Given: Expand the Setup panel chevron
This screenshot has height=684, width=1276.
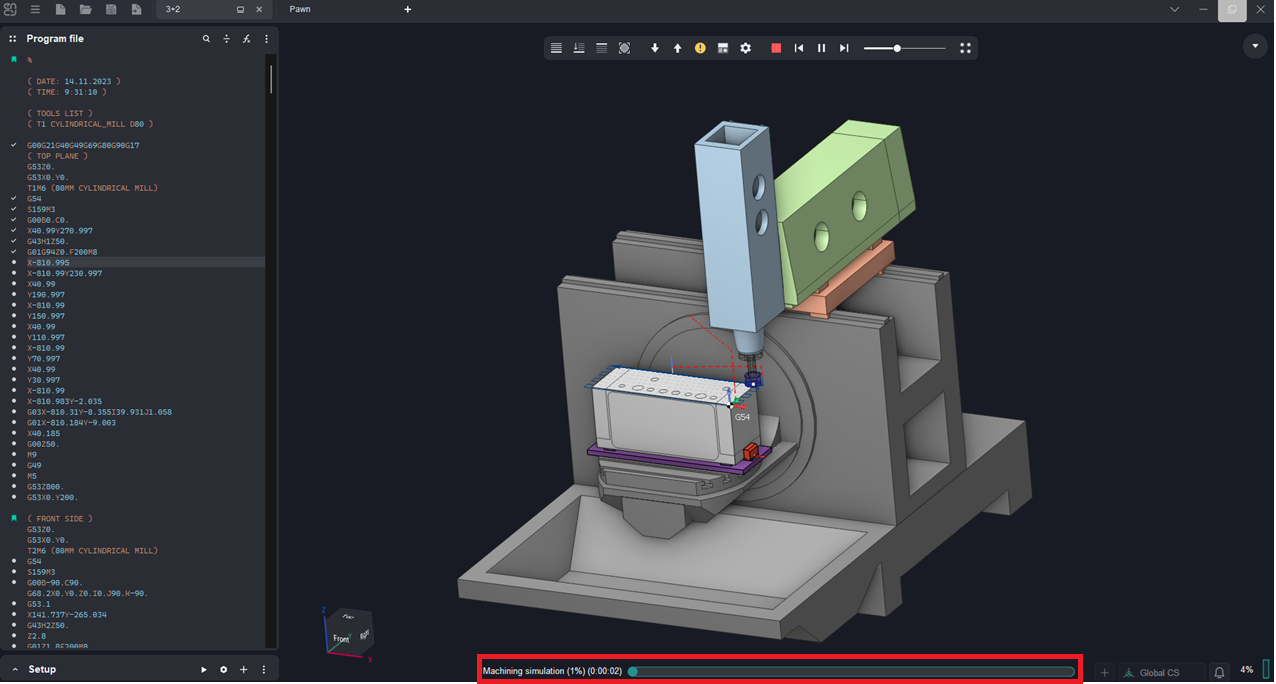Looking at the screenshot, I should click(15, 669).
